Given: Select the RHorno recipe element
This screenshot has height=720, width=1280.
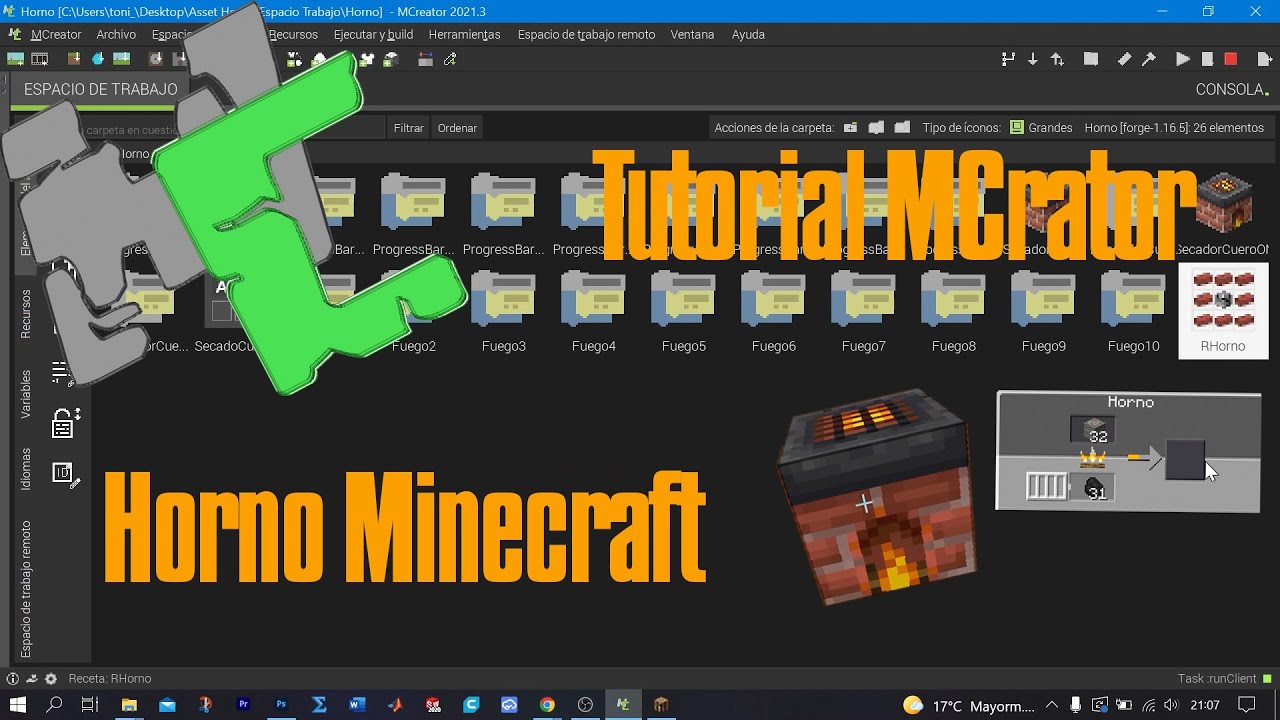Looking at the screenshot, I should (1223, 311).
